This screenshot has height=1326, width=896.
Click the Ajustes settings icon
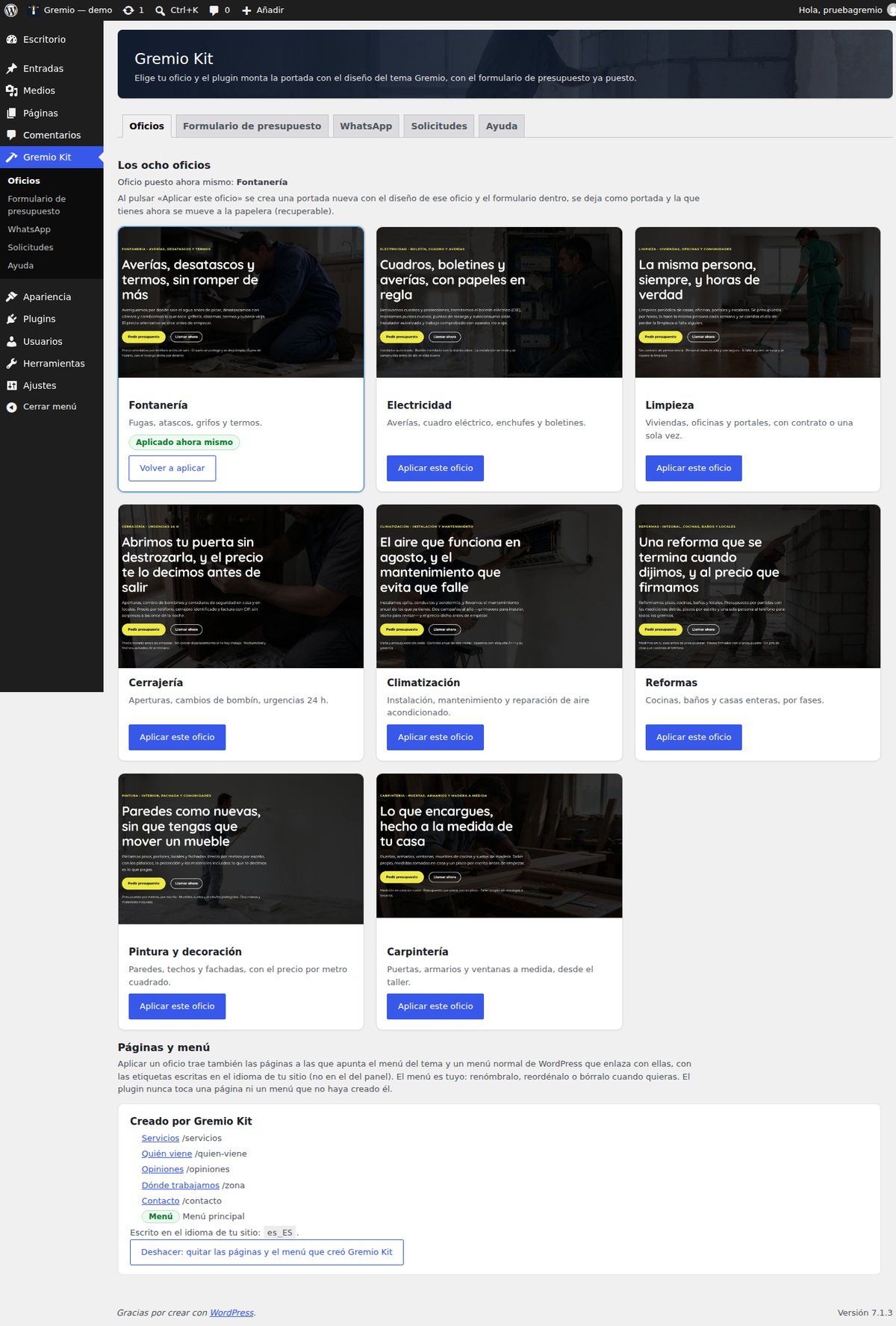pos(11,385)
